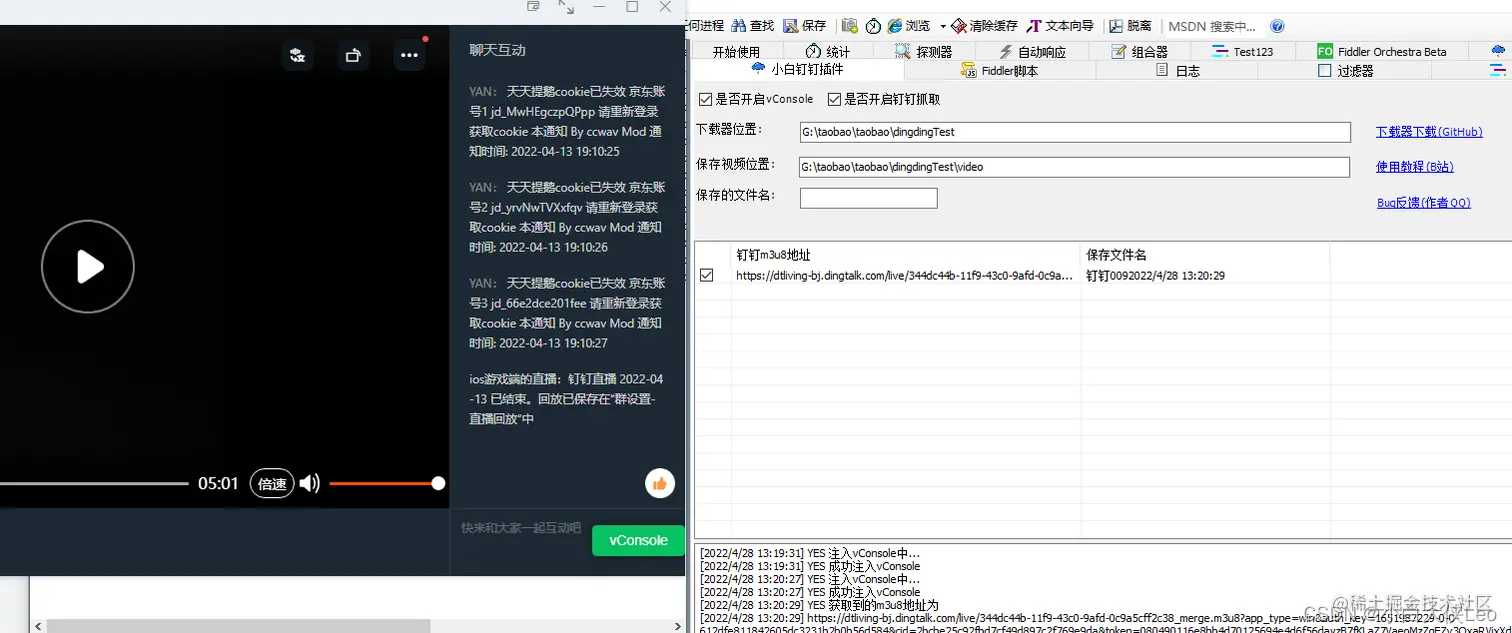The image size is (1512, 633).
Task: Open 文本向导 text wizard tool
Action: [1061, 26]
